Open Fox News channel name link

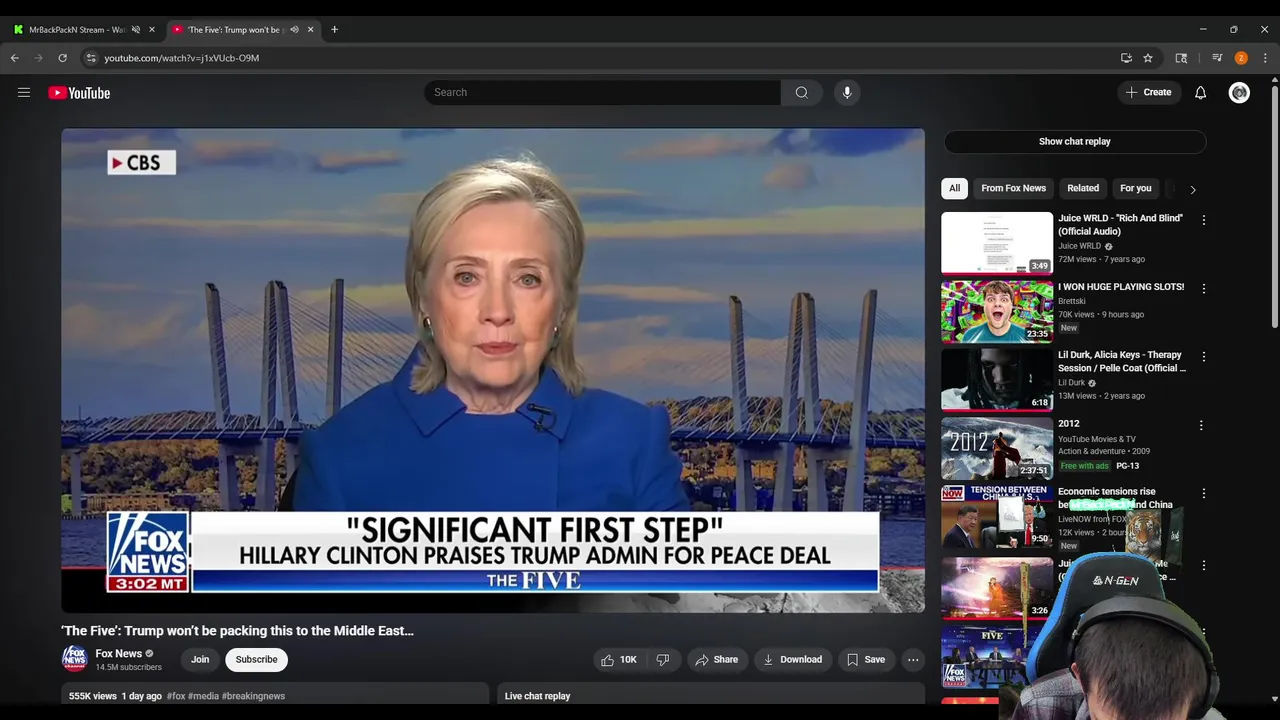pyautogui.click(x=118, y=654)
